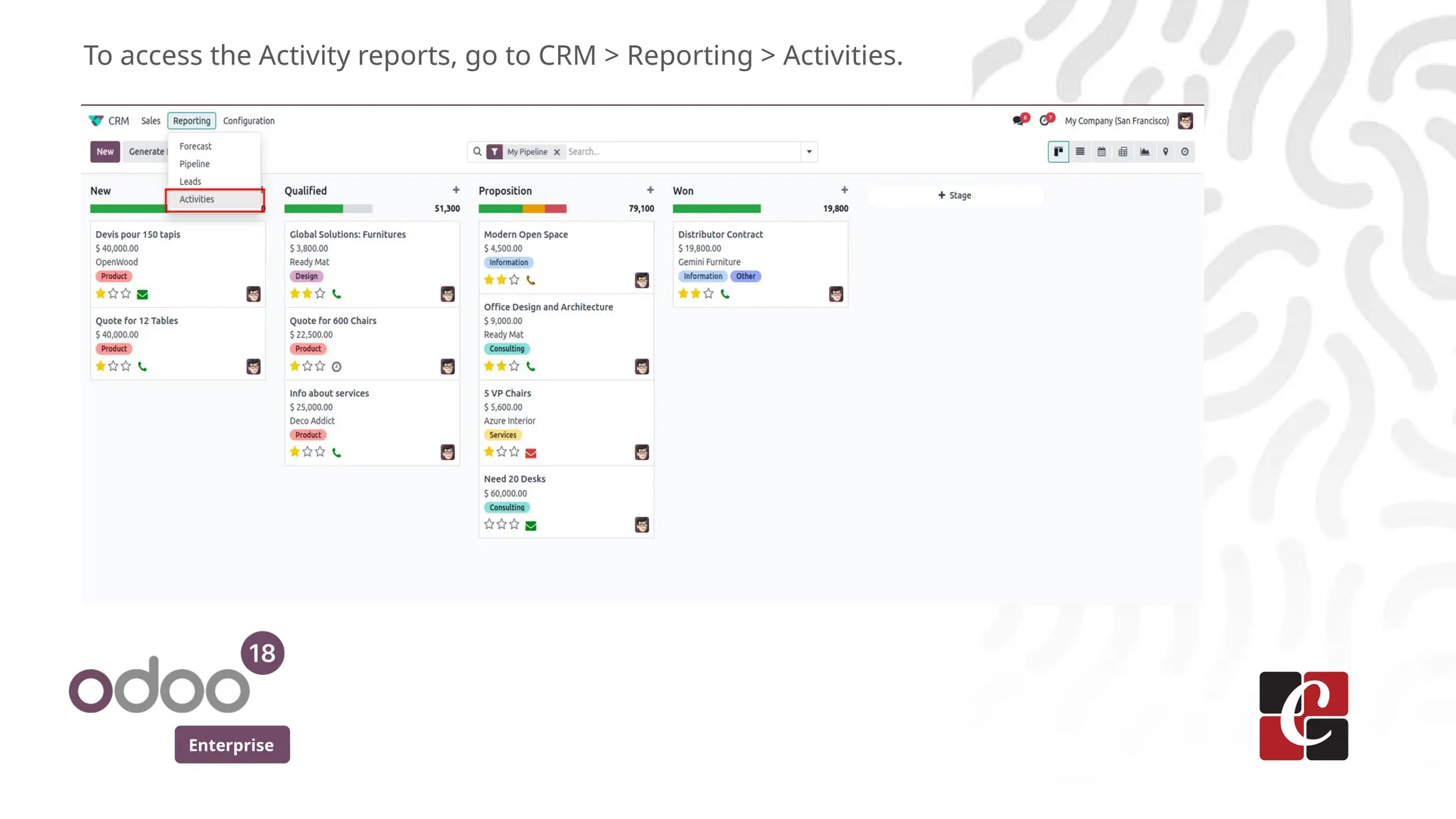The height and width of the screenshot is (819, 1456).
Task: Open the calendar view
Action: click(1101, 151)
